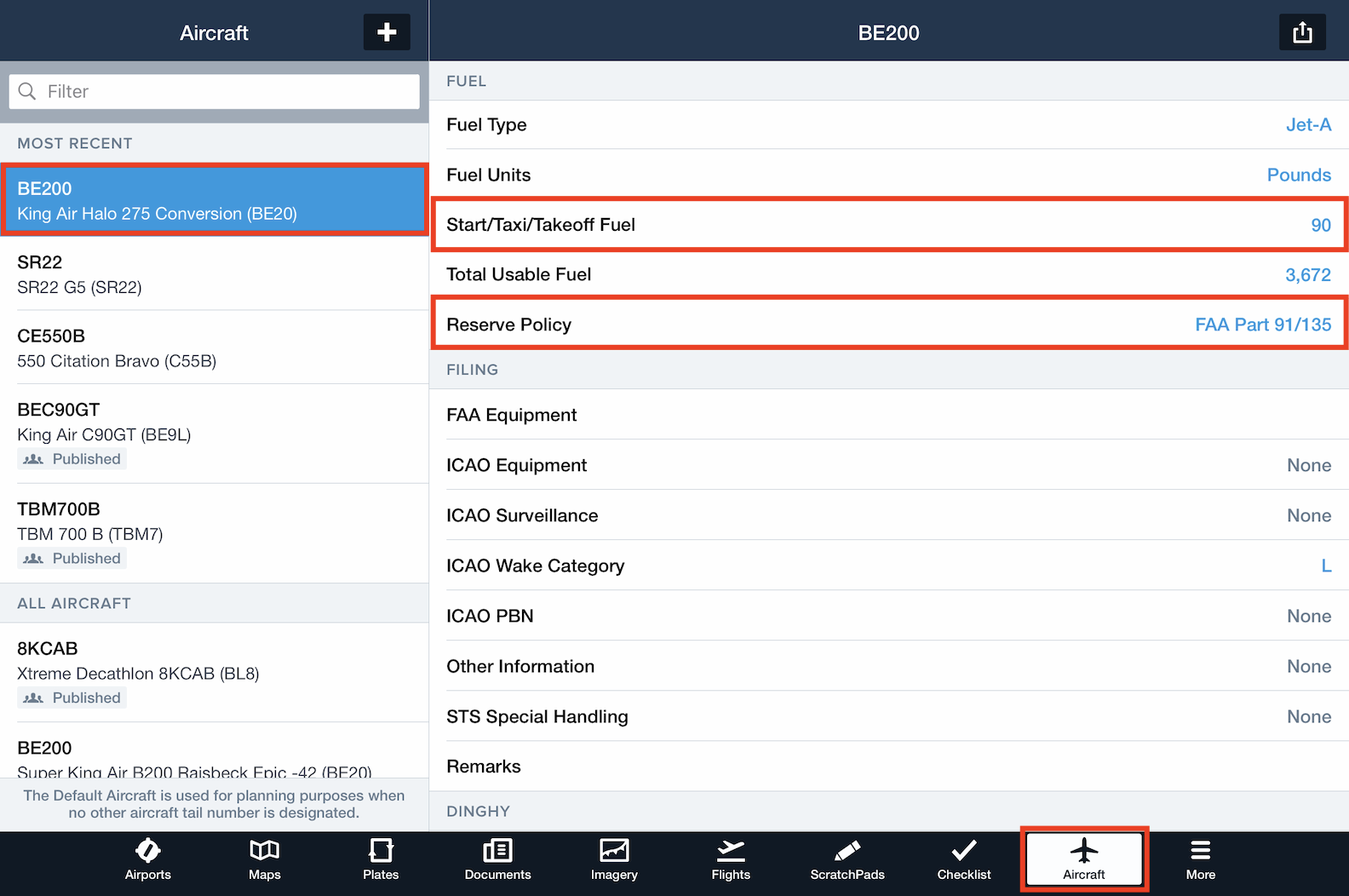This screenshot has height=896, width=1349.
Task: Open the TBM700B aircraft profile
Action: 215,533
